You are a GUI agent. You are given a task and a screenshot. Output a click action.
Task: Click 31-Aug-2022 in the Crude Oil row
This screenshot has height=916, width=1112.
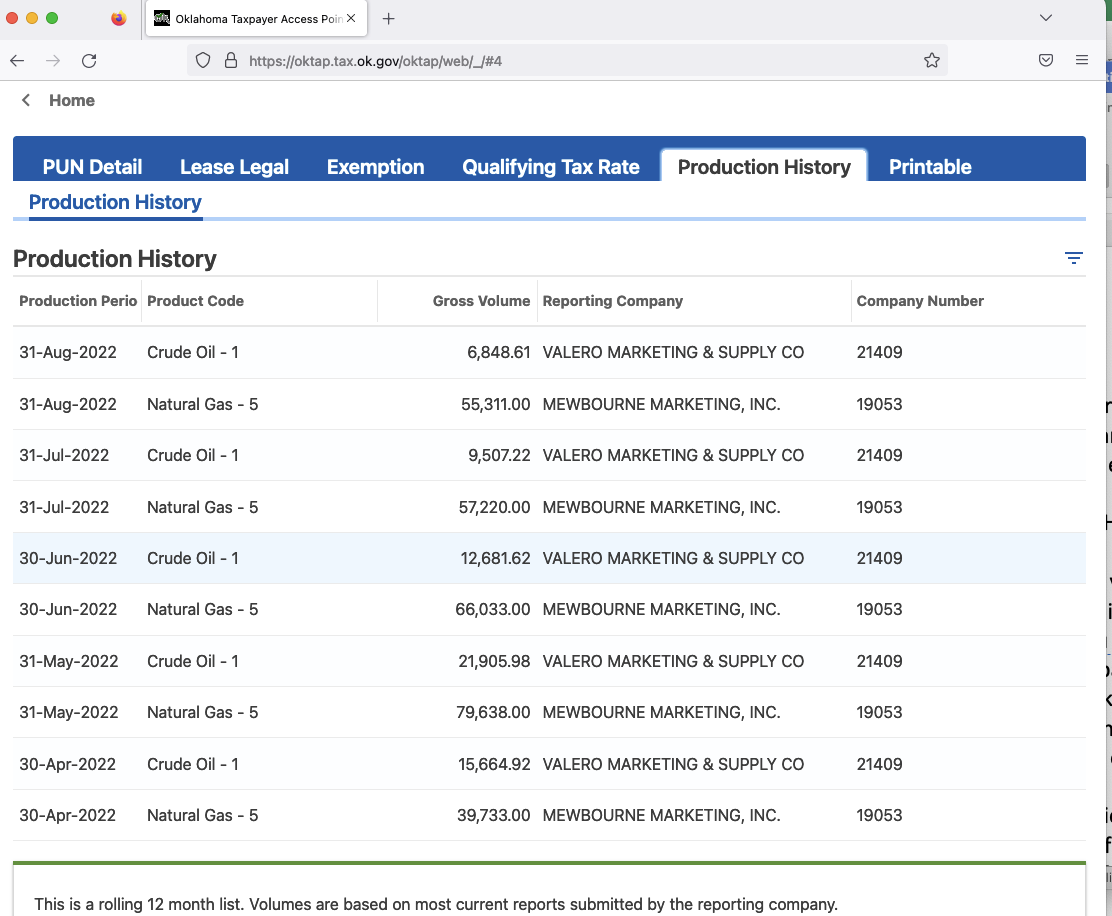67,352
